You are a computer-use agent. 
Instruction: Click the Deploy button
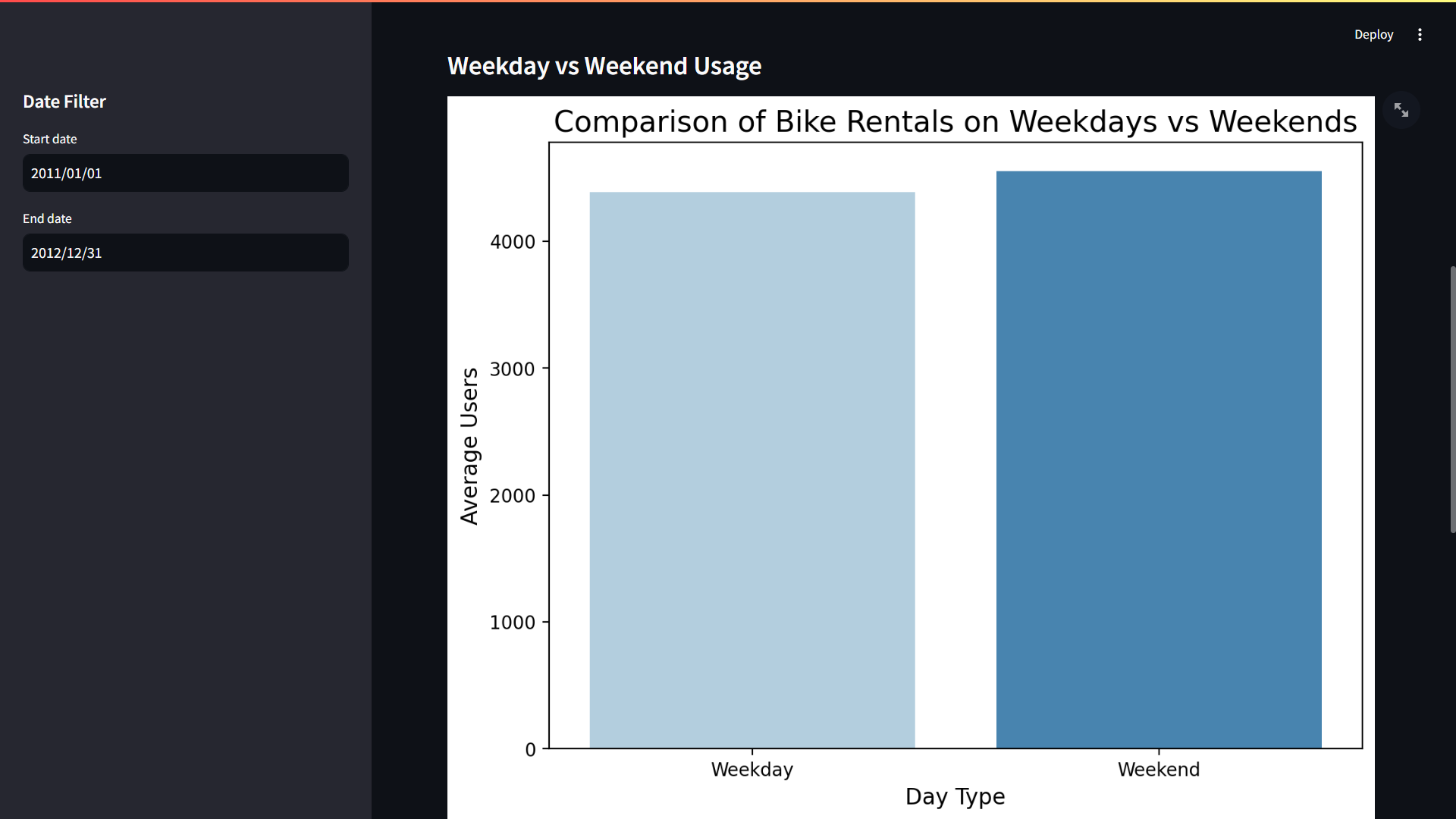(1373, 35)
